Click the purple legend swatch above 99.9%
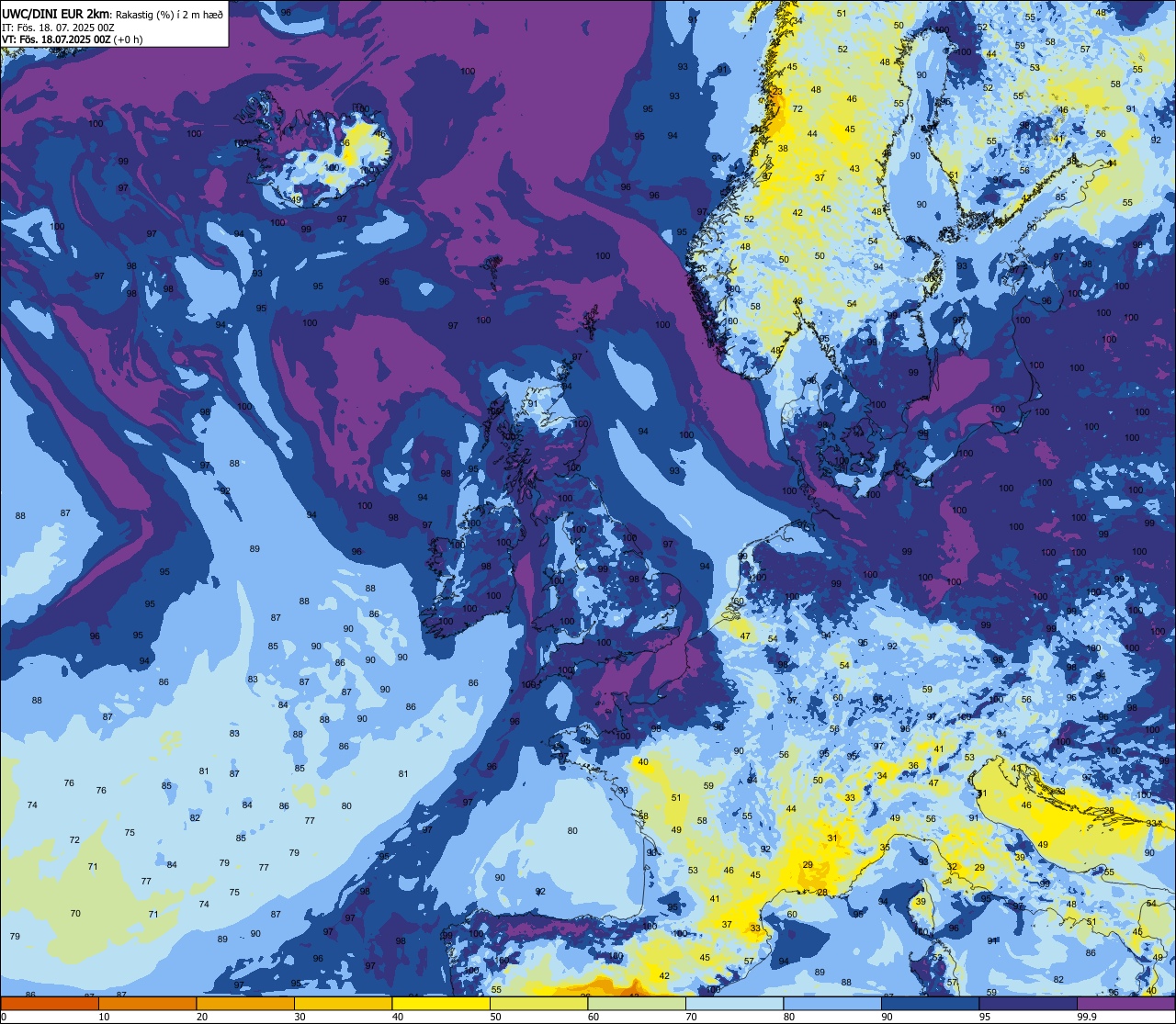 (x=1126, y=1004)
